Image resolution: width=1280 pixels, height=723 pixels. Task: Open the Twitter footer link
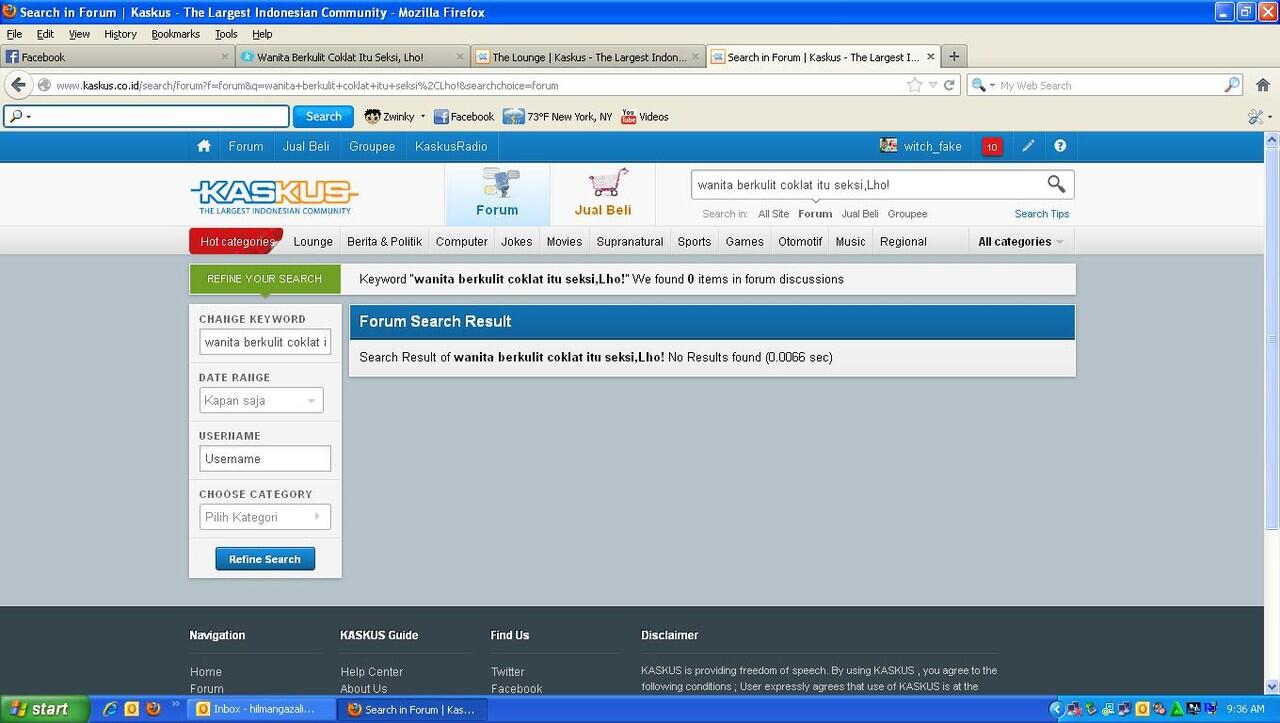(x=508, y=672)
